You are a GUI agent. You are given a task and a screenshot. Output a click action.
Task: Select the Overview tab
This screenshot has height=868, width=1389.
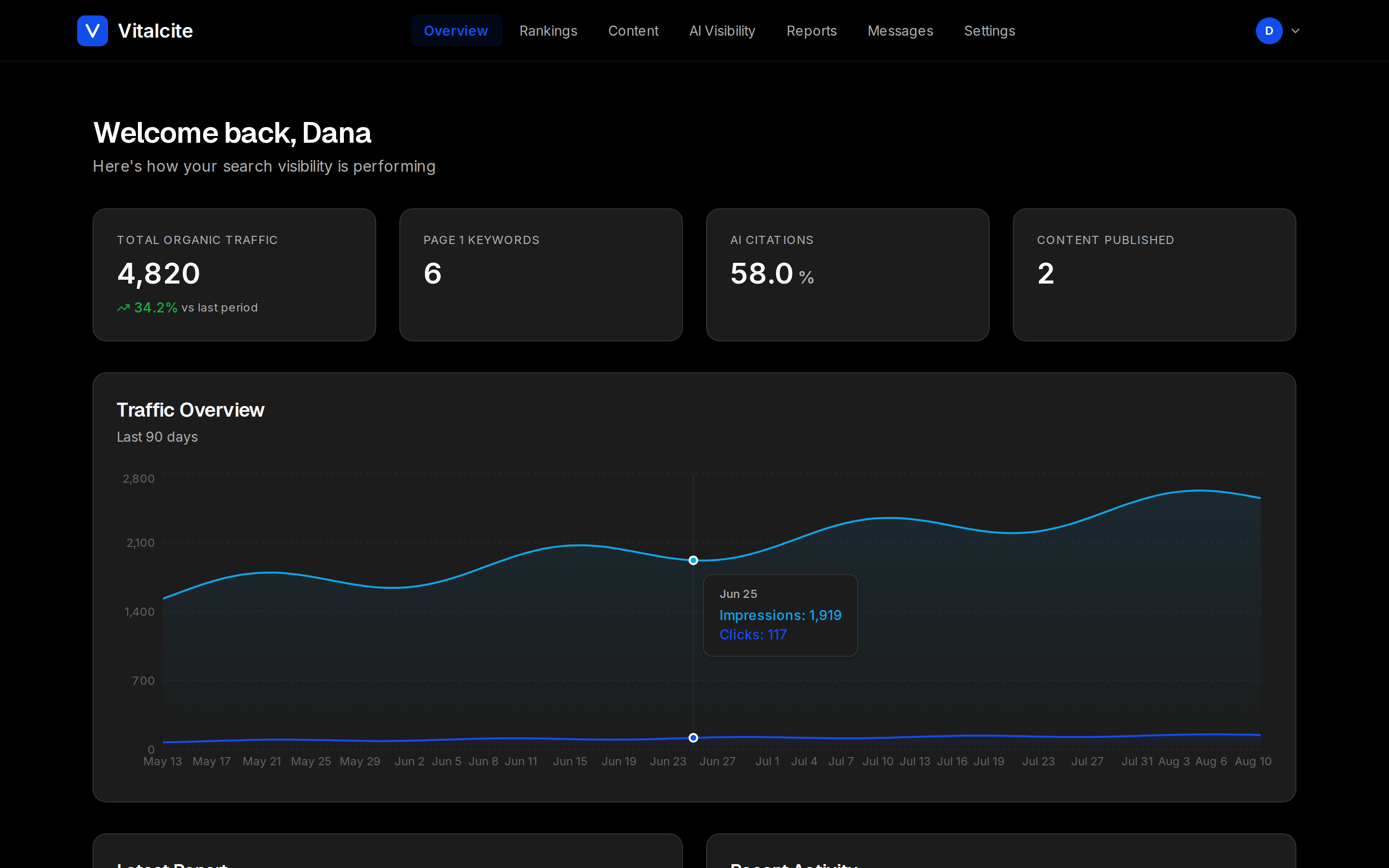[456, 31]
